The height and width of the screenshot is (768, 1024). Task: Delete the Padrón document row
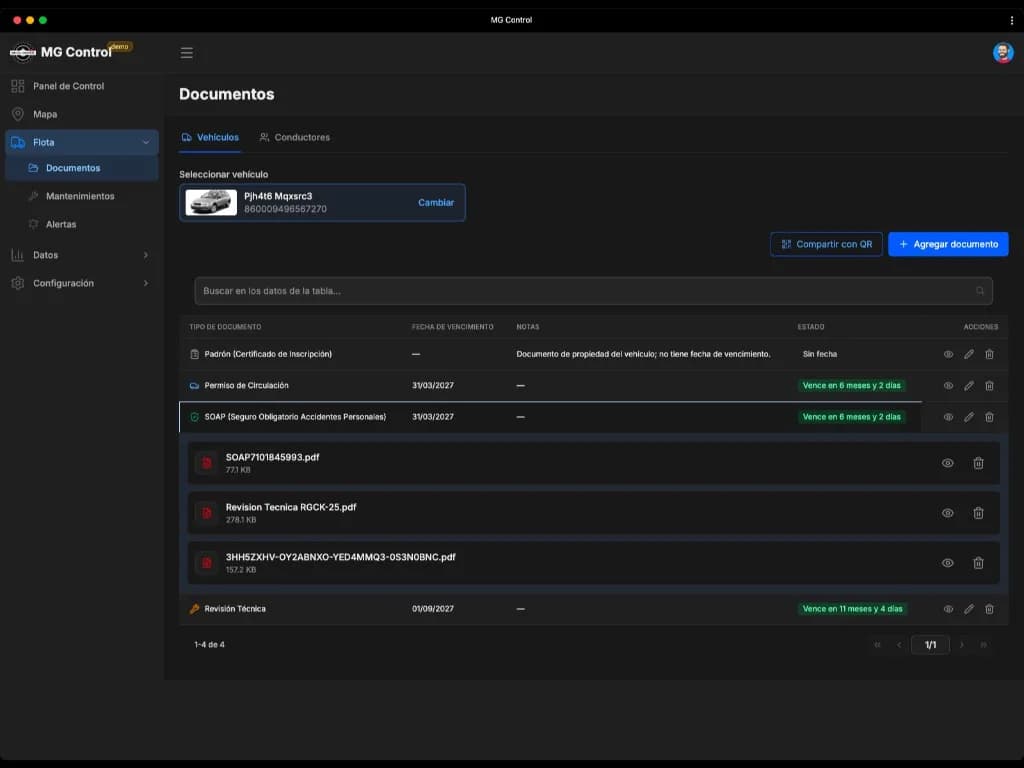coord(989,354)
